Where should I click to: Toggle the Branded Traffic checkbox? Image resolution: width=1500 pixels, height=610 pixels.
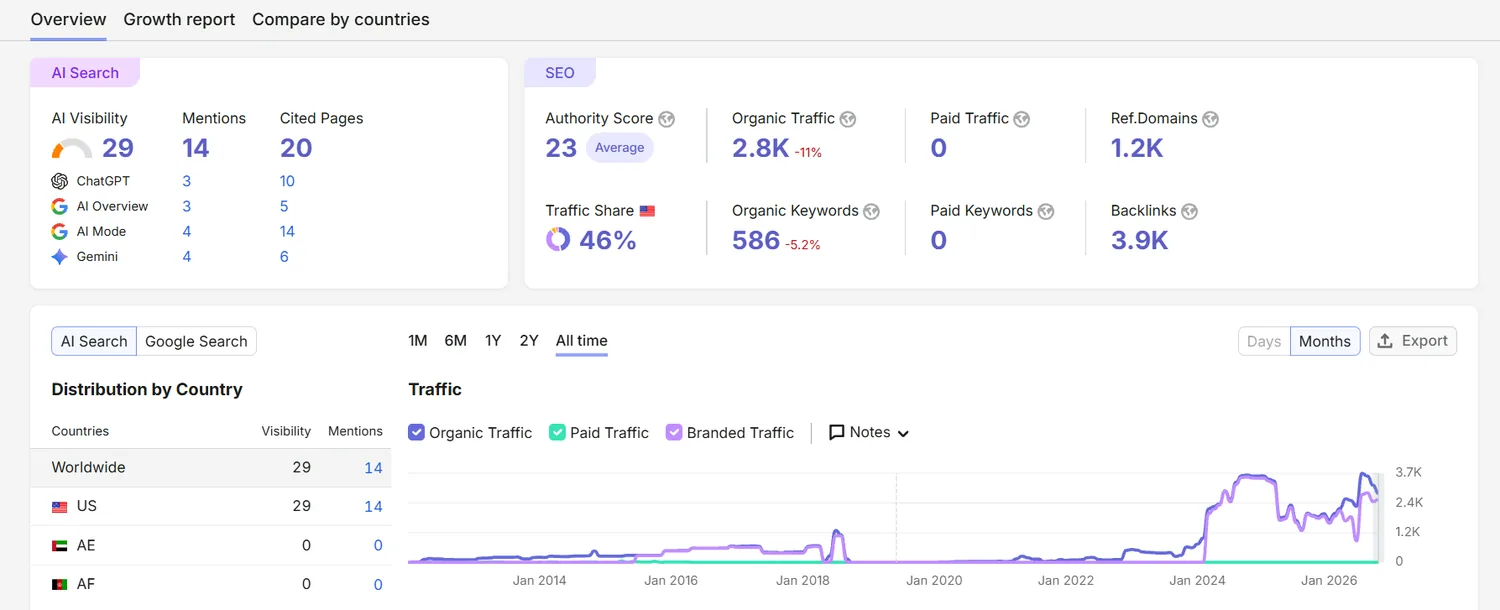674,433
